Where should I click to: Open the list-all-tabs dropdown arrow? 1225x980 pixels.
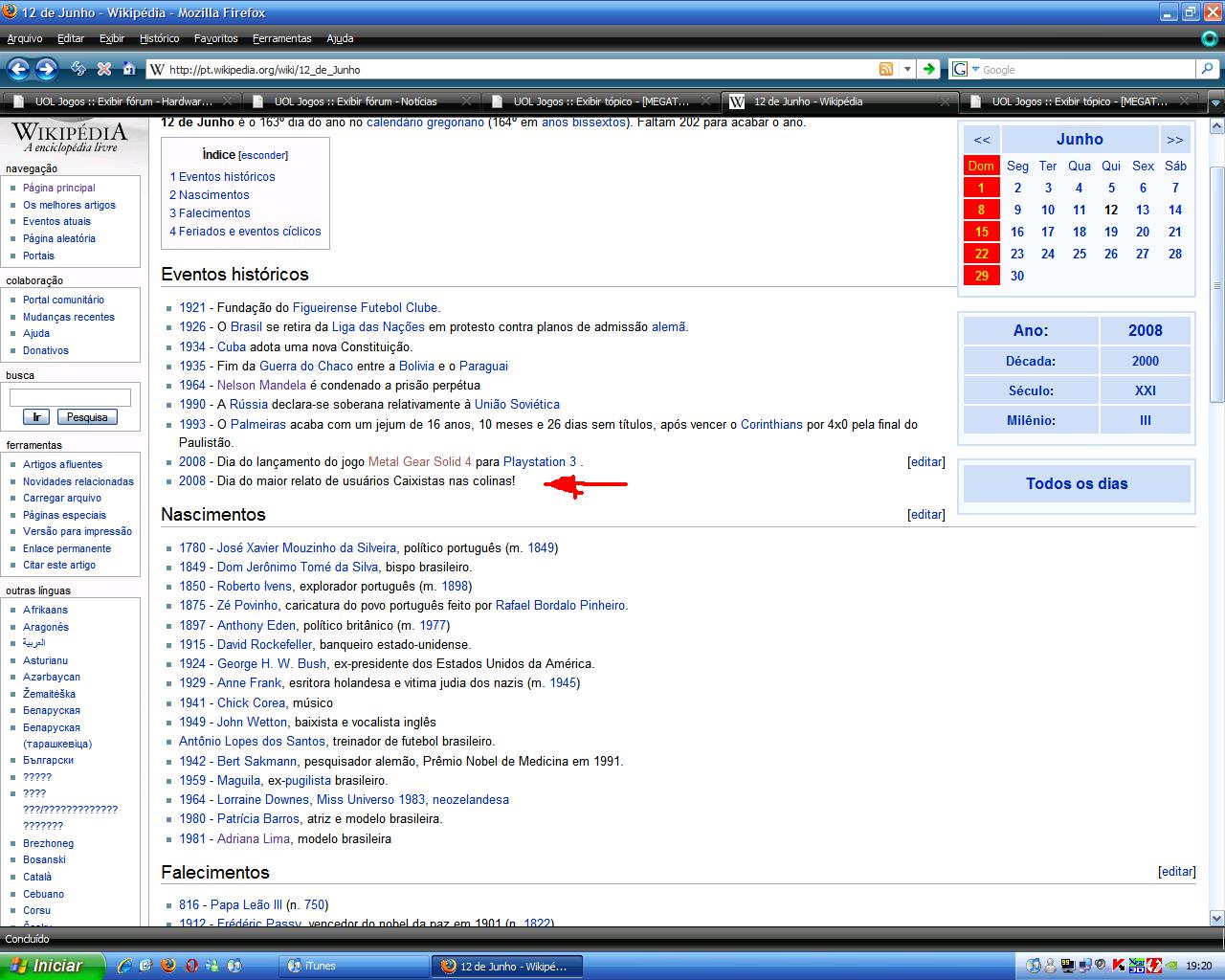tap(1216, 101)
